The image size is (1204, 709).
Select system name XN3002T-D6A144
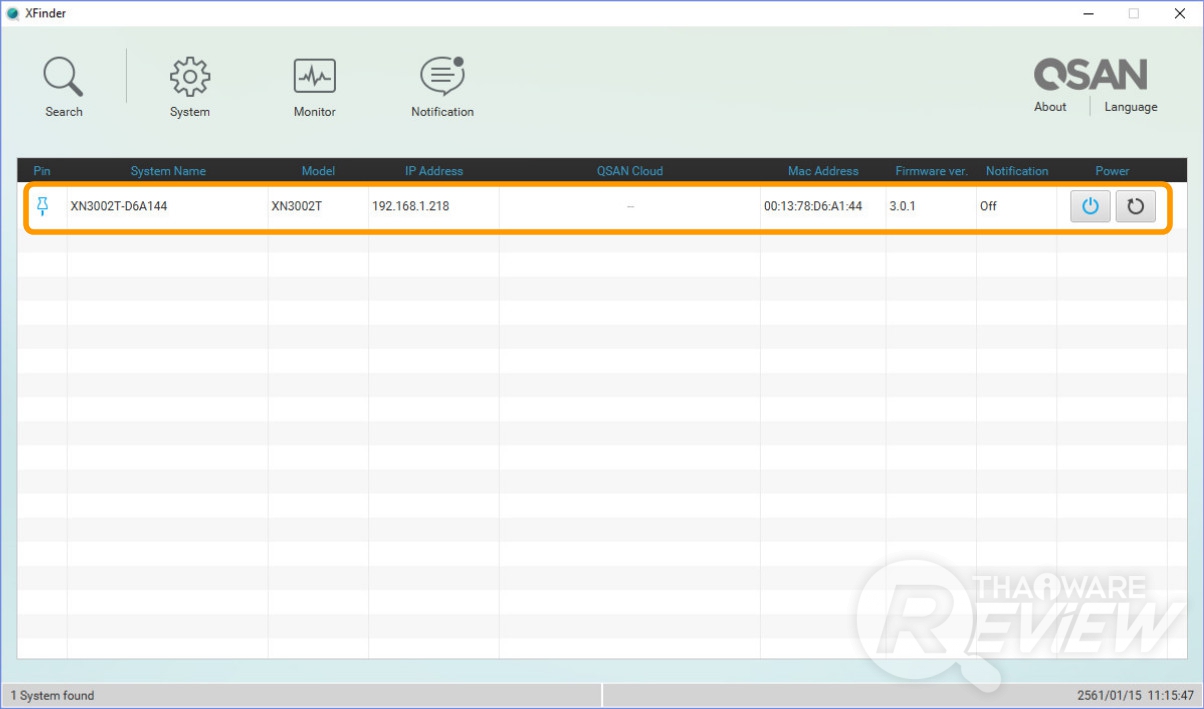[119, 207]
